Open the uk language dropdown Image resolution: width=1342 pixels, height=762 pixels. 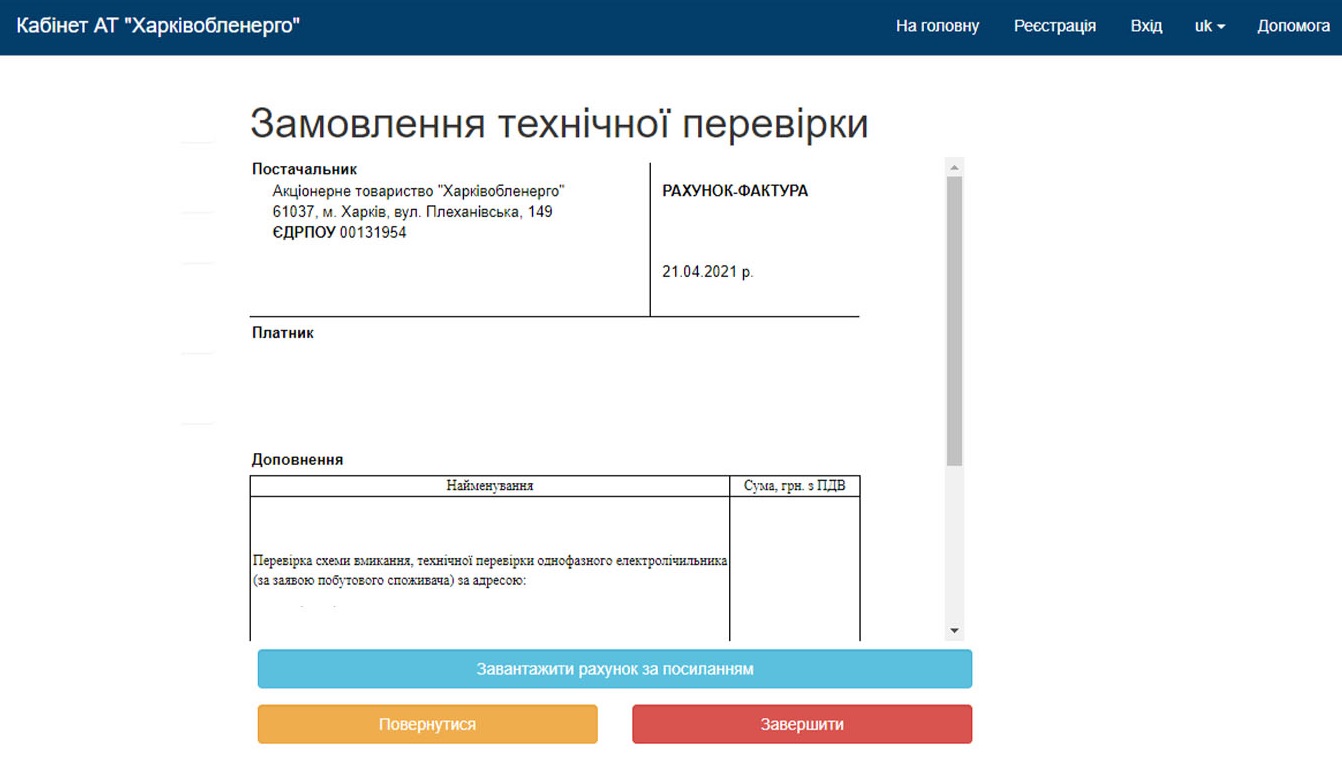[x=1208, y=25]
